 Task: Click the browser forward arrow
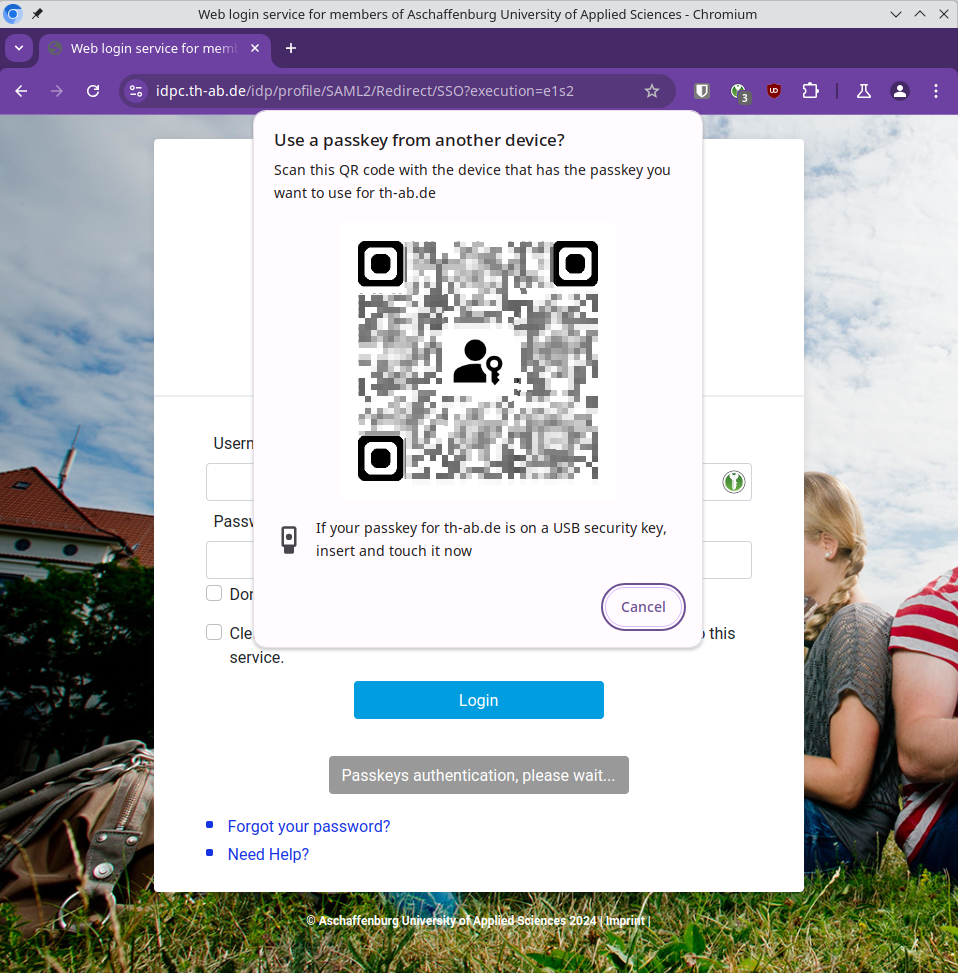57,91
